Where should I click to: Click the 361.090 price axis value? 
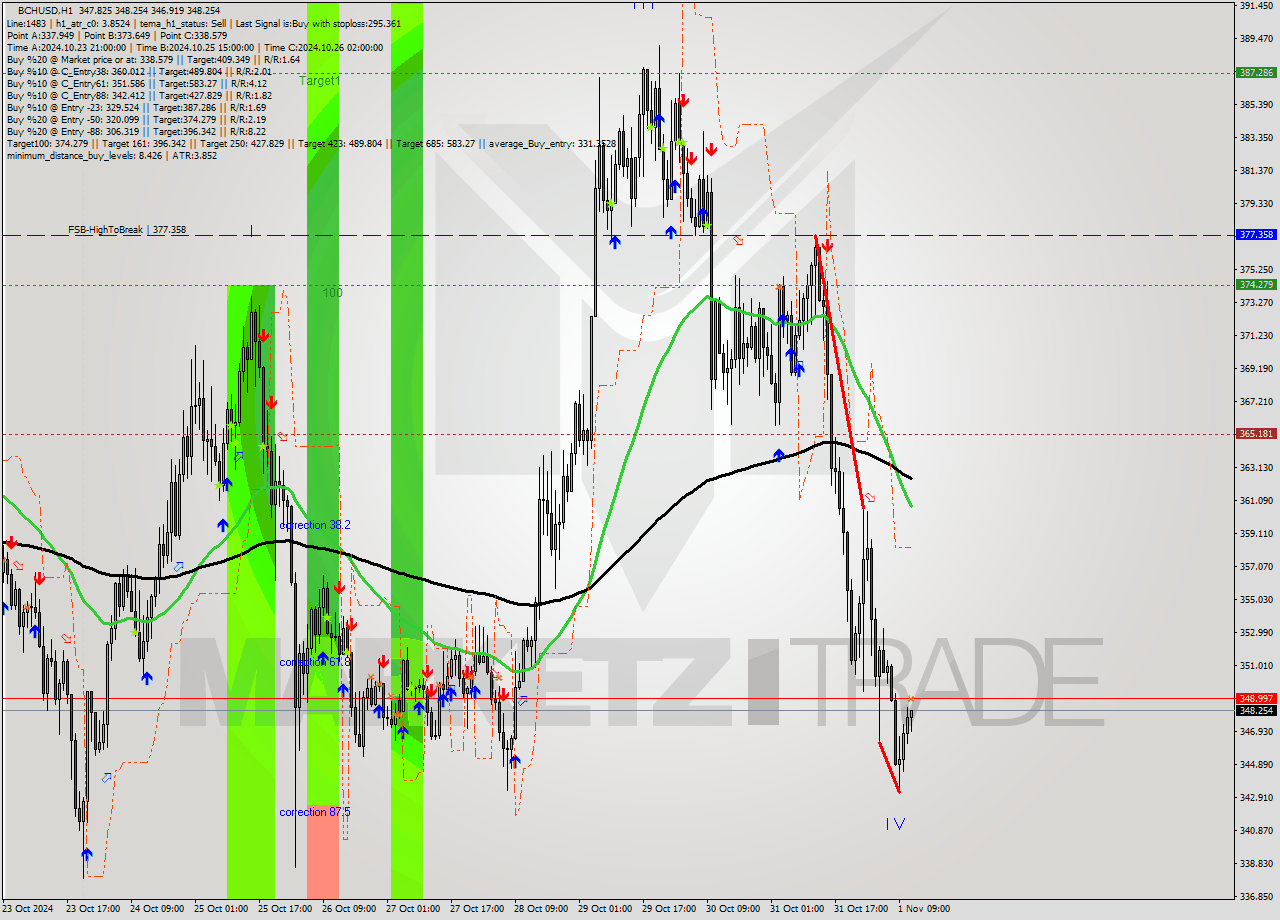point(1256,501)
